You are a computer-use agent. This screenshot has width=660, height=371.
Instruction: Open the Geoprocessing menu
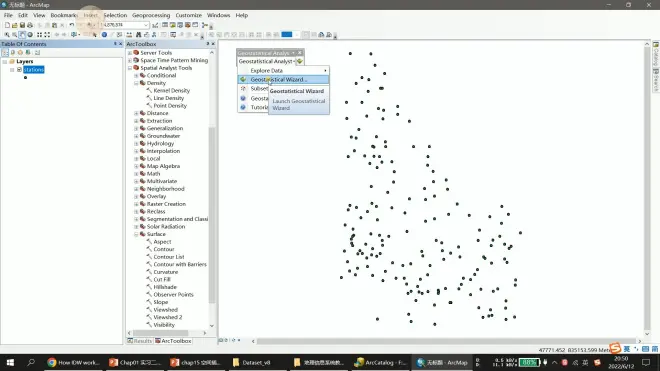[x=151, y=15]
